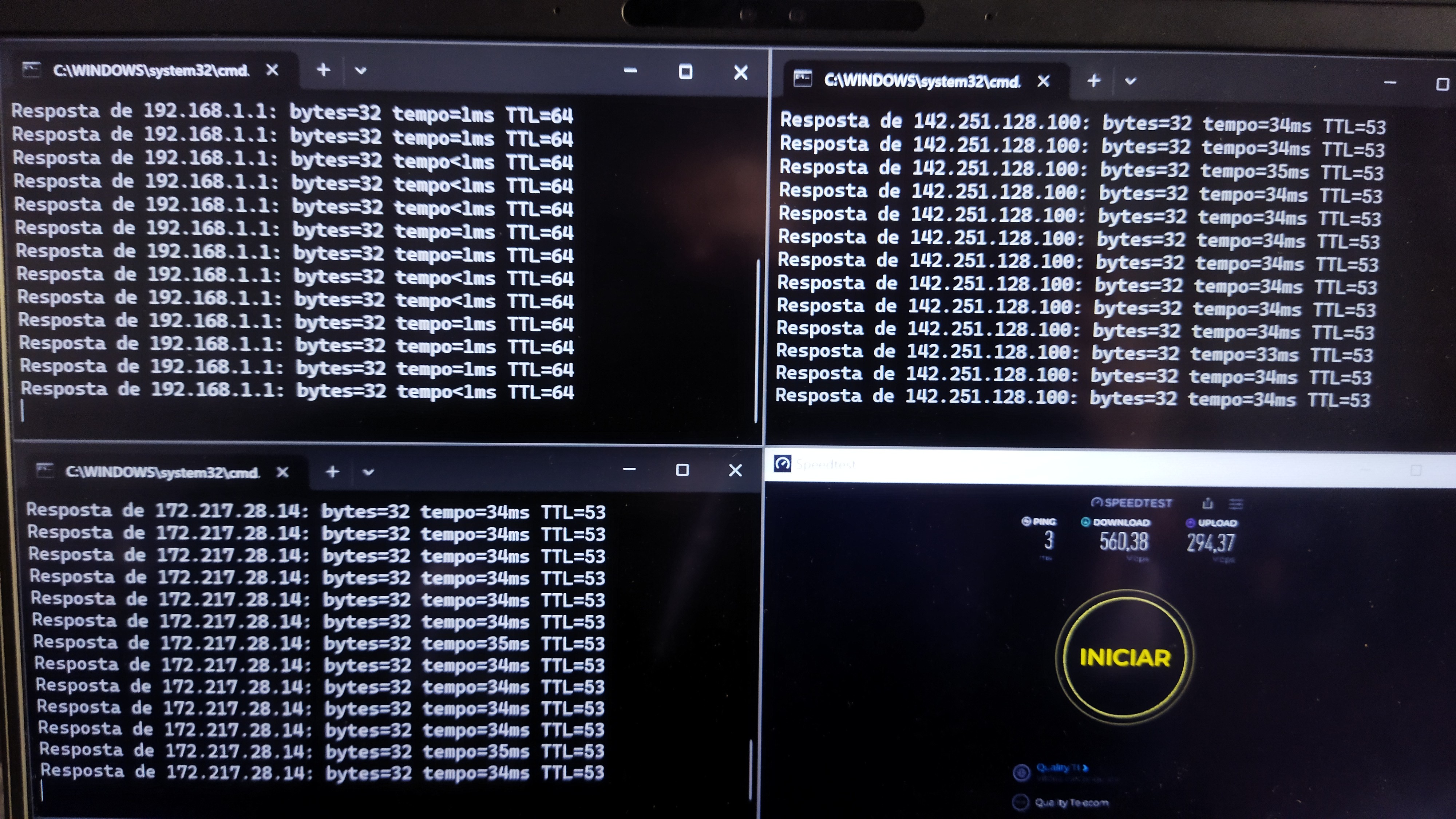The width and height of the screenshot is (1456, 819).
Task: Close the cmd tab pinging 172.217.28.14
Action: (x=282, y=472)
